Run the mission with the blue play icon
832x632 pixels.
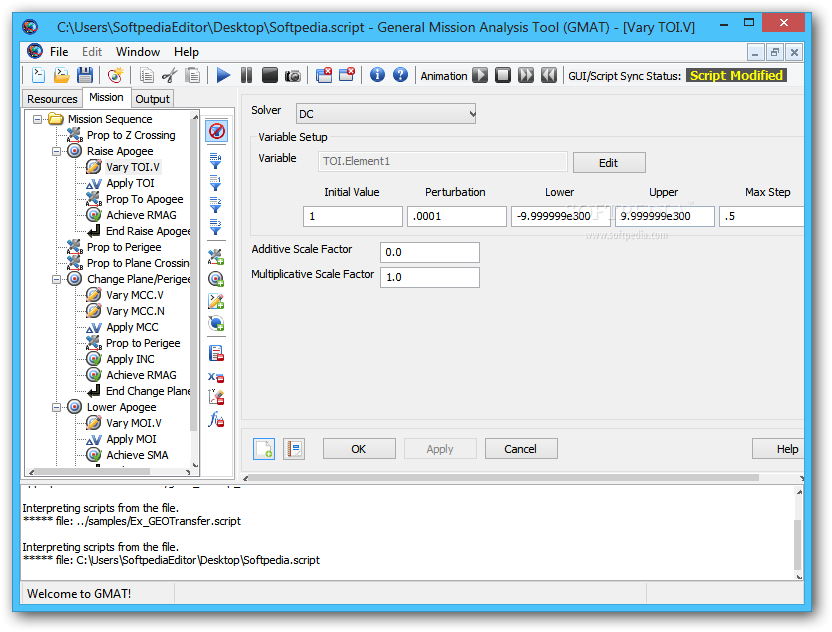tap(223, 75)
